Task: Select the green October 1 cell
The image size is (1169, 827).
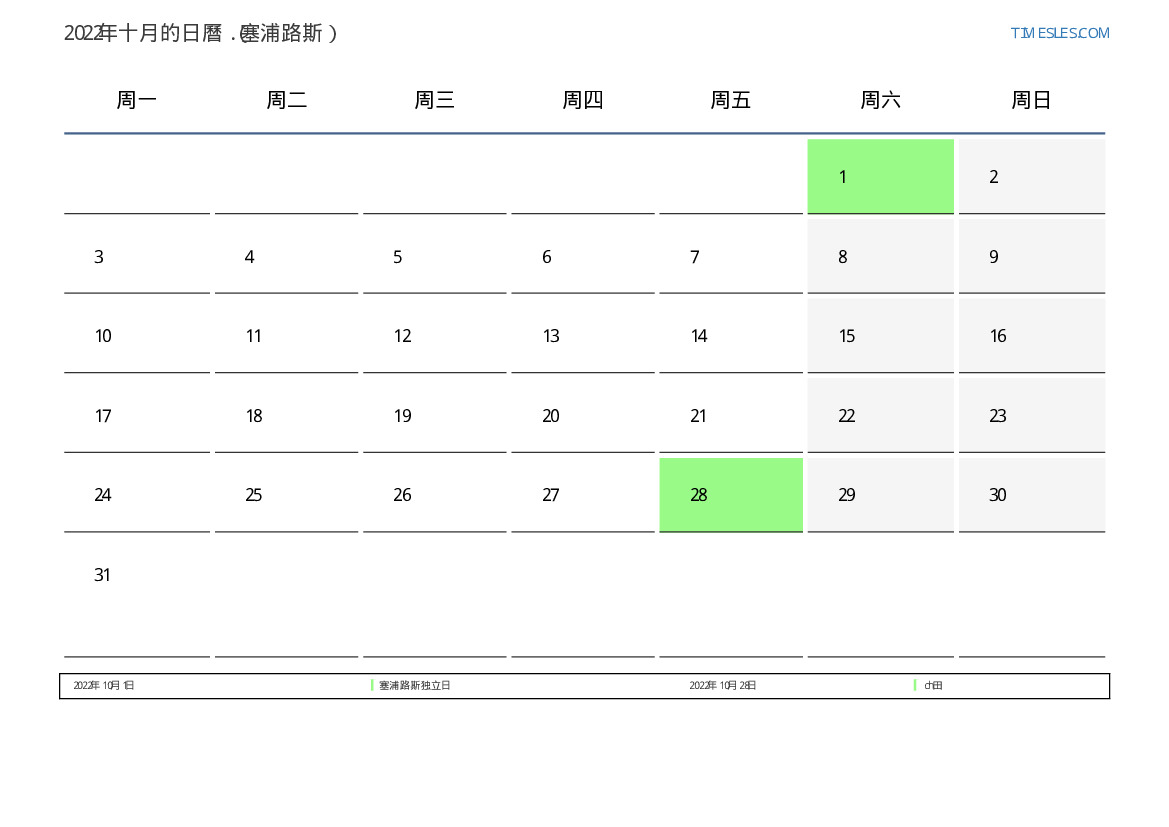Action: (880, 176)
